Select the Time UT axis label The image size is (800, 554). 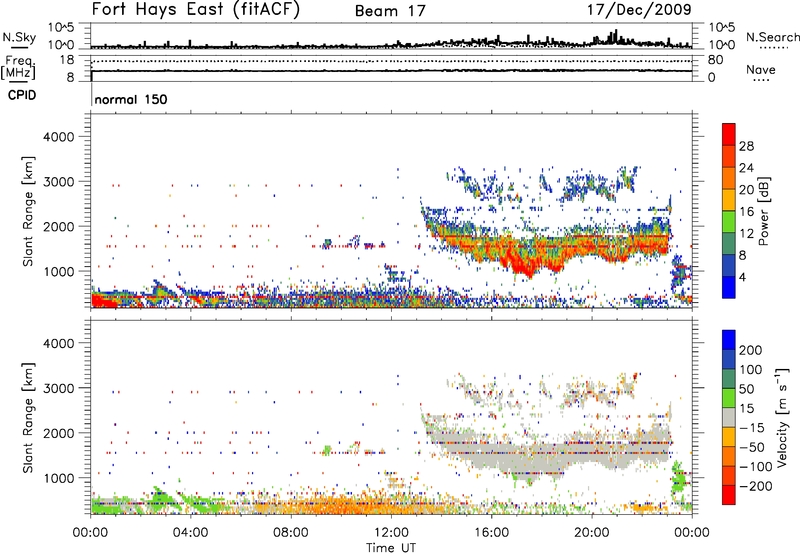(x=391, y=547)
